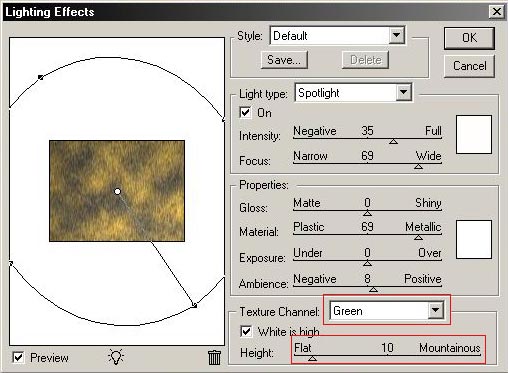The height and width of the screenshot is (373, 508).
Task: Click the Cancel button
Action: [469, 66]
